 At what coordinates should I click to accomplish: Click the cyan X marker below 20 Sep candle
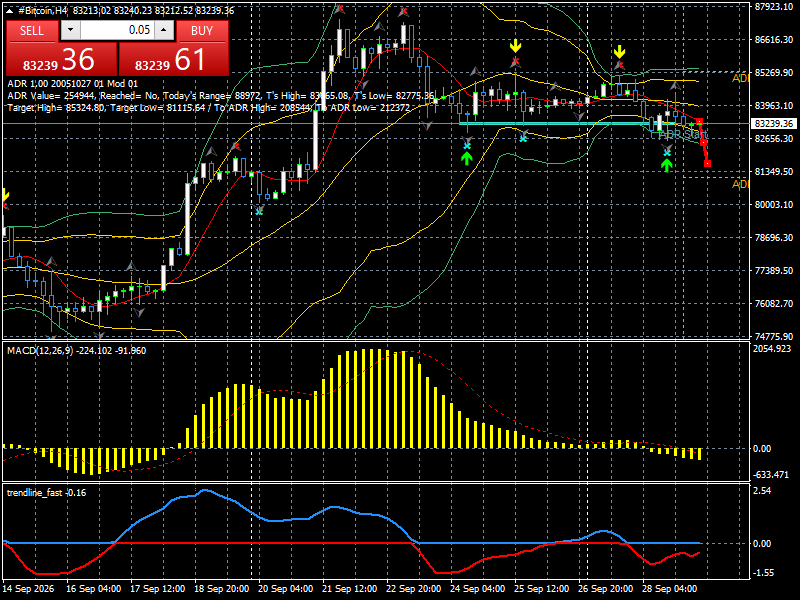tap(259, 211)
